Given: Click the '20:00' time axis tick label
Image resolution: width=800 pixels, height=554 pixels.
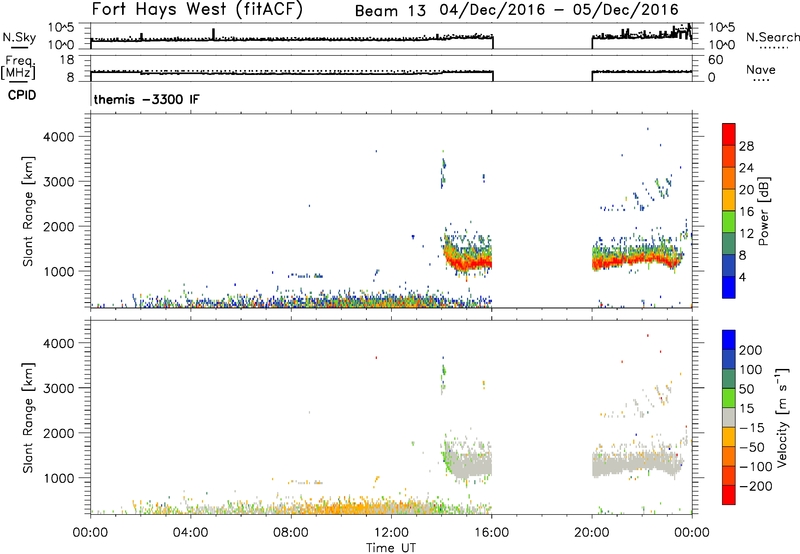Looking at the screenshot, I should coord(592,533).
